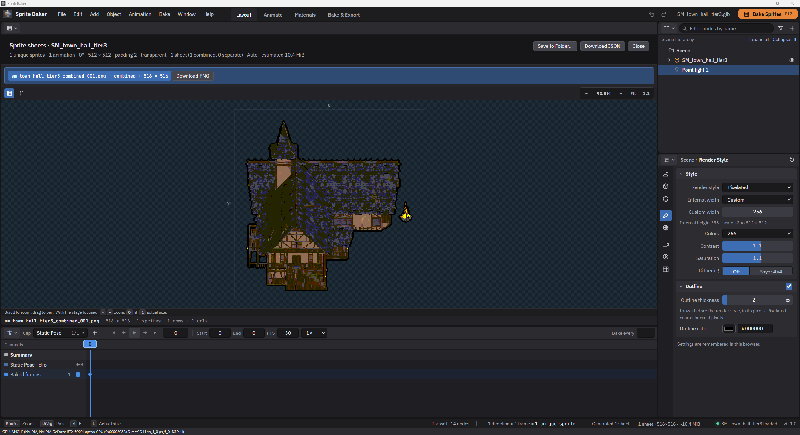Switch to the Animate workspace tab
800x435 pixels.
click(272, 15)
